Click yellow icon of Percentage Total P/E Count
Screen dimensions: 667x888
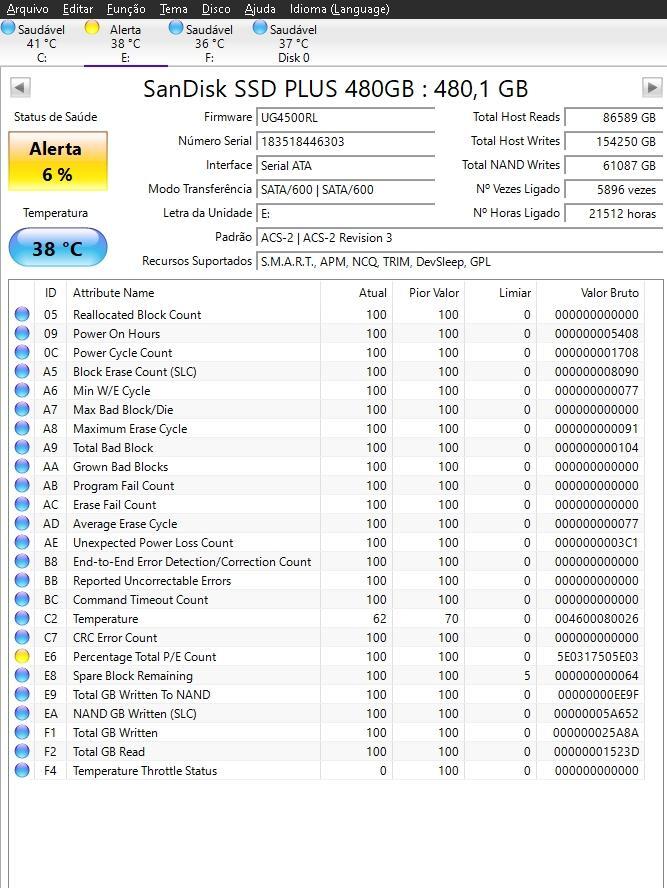tap(22, 656)
